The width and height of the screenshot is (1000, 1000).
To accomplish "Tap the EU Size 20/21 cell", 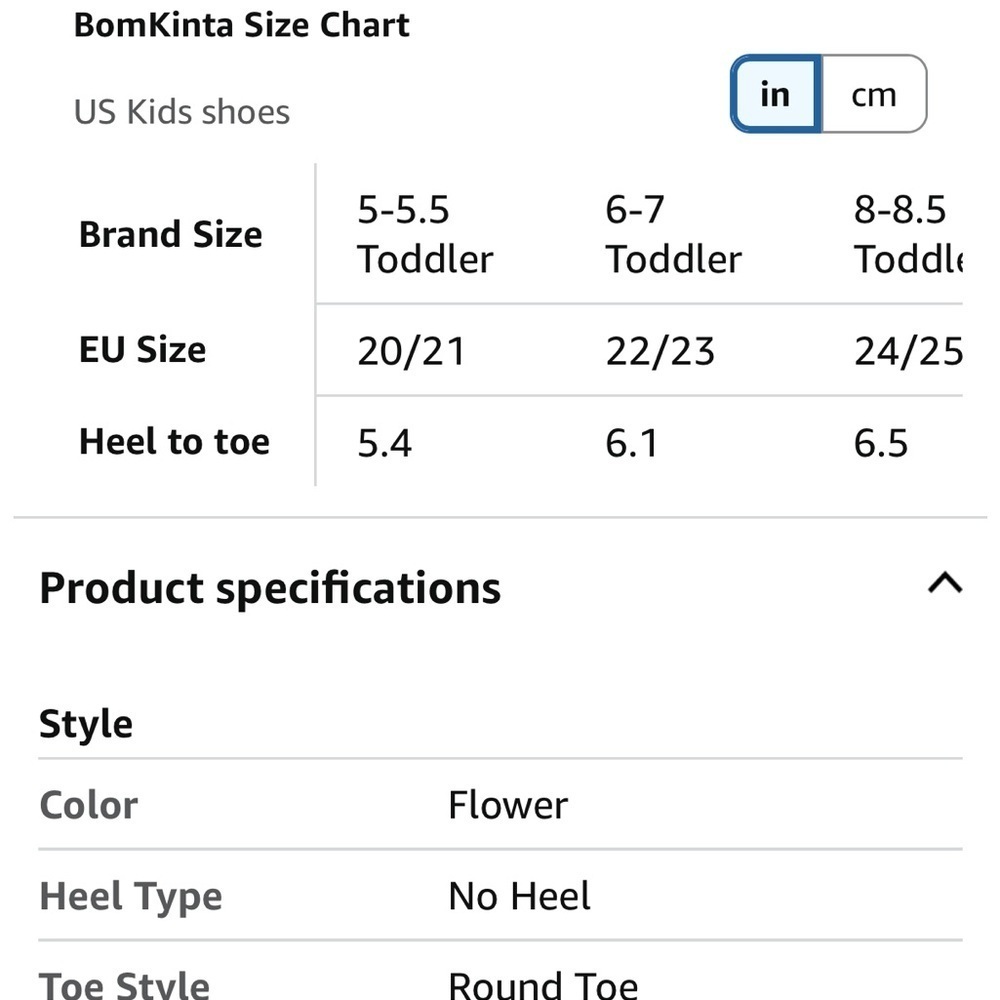I will coord(411,351).
